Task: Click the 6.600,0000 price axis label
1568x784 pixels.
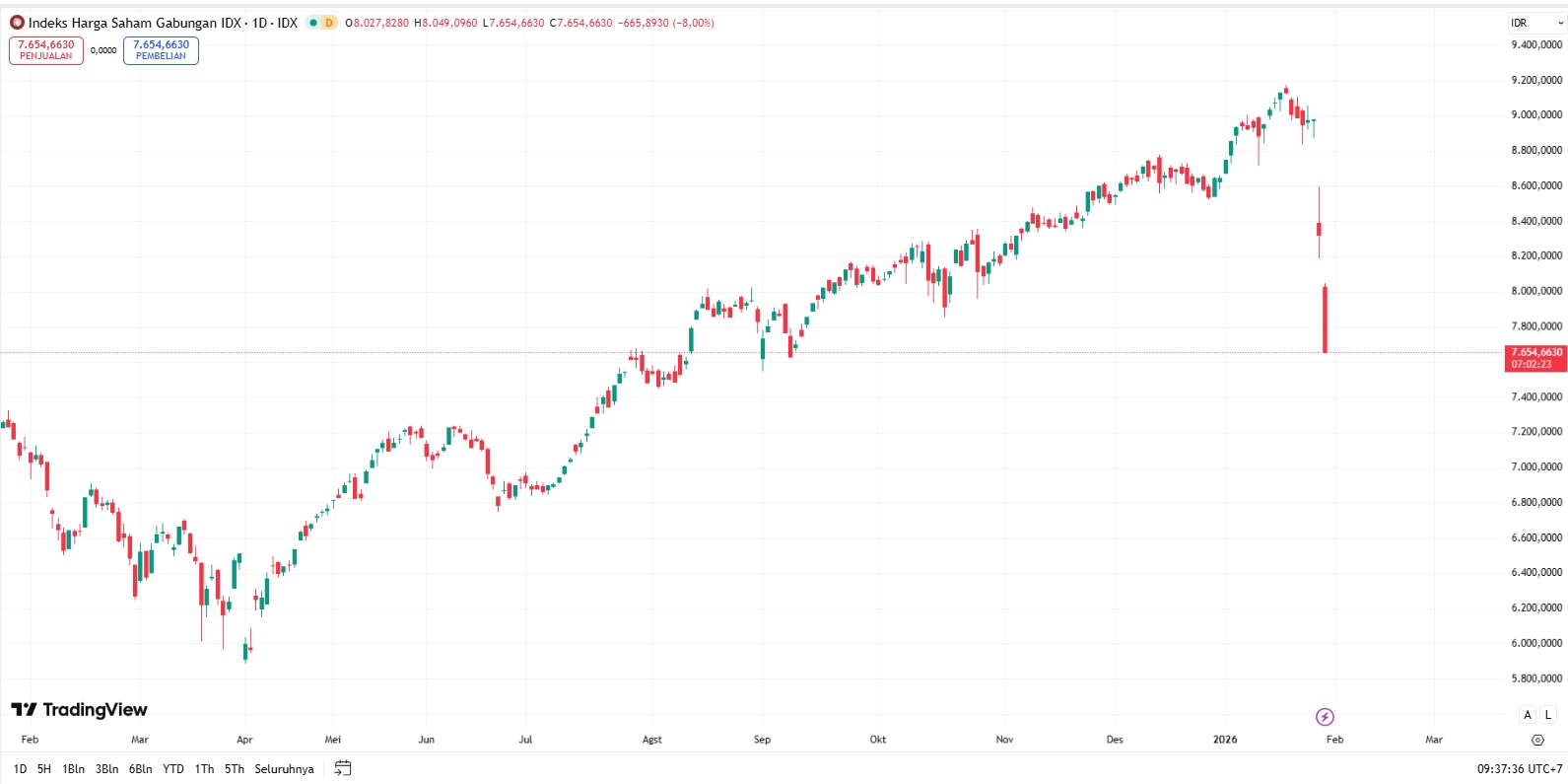Action: point(1536,537)
